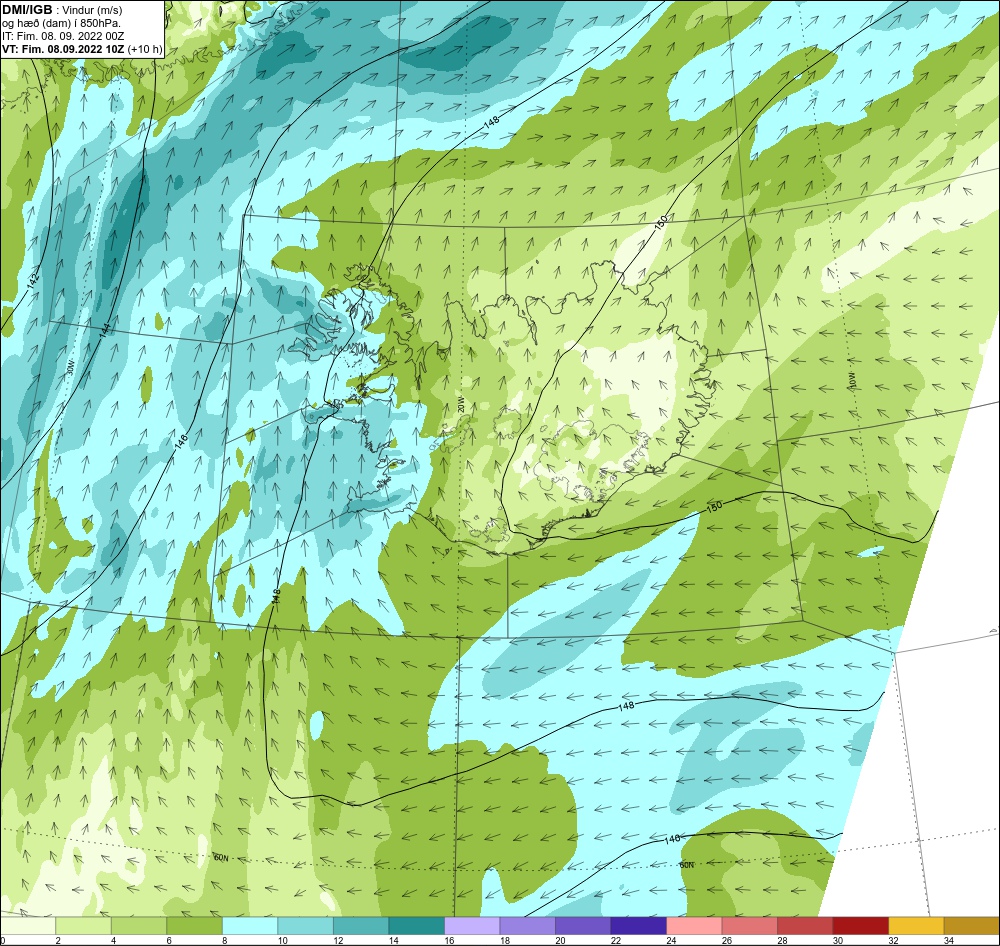This screenshot has width=1000, height=946.
Task: Pick the 12–14 m/s teal legend swatch
Action: pos(361,926)
